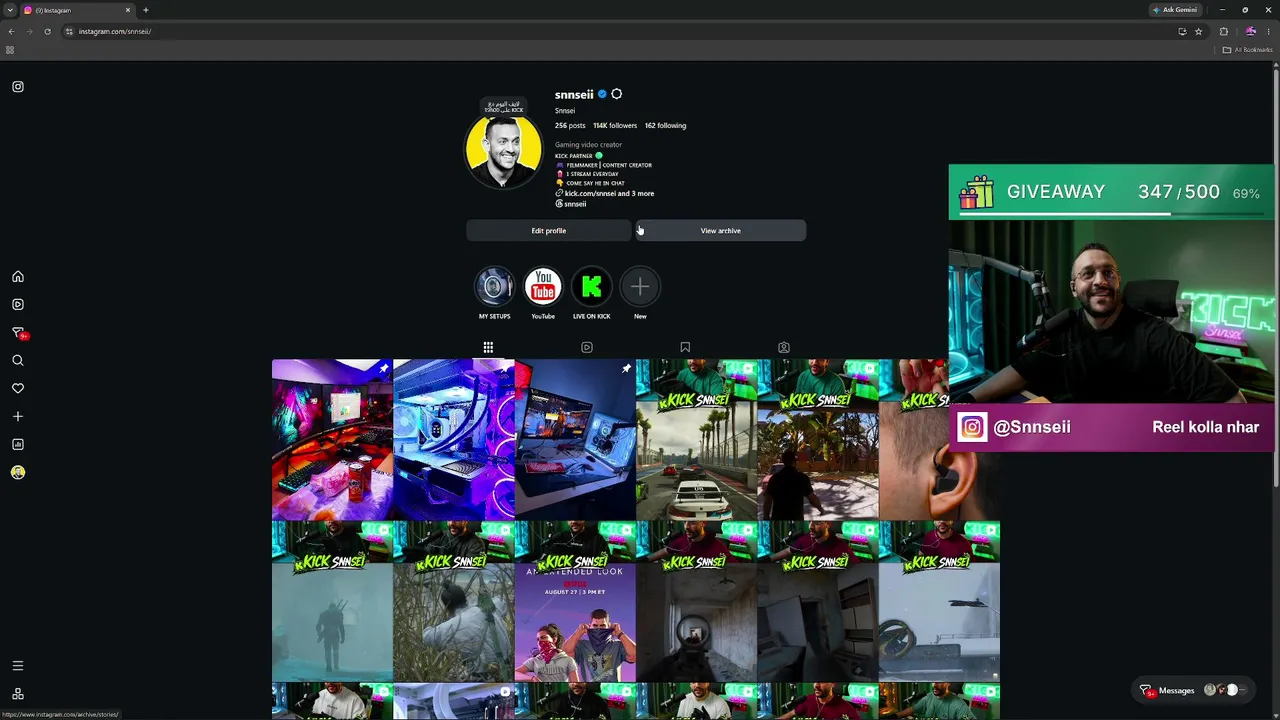Open the white car racing game reel thumbnail
The width and height of the screenshot is (1280, 720).
pyautogui.click(x=696, y=440)
